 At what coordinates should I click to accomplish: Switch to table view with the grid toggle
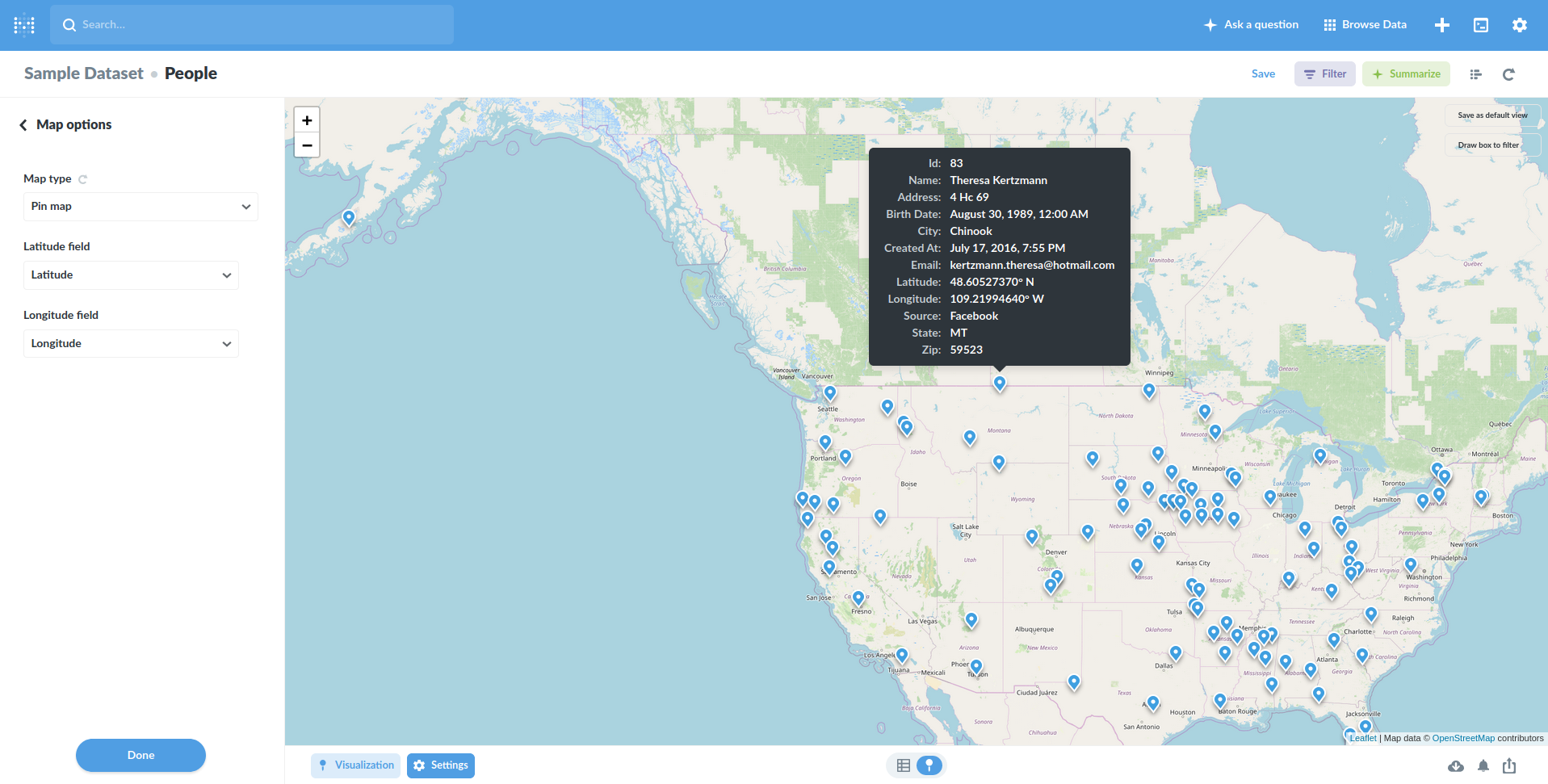click(x=903, y=765)
